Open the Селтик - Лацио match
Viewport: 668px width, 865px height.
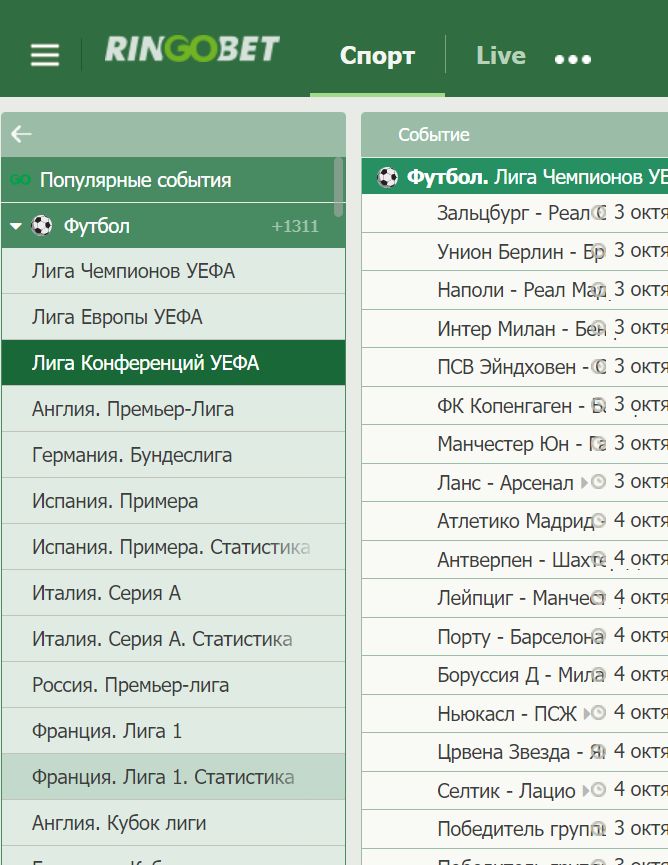506,791
